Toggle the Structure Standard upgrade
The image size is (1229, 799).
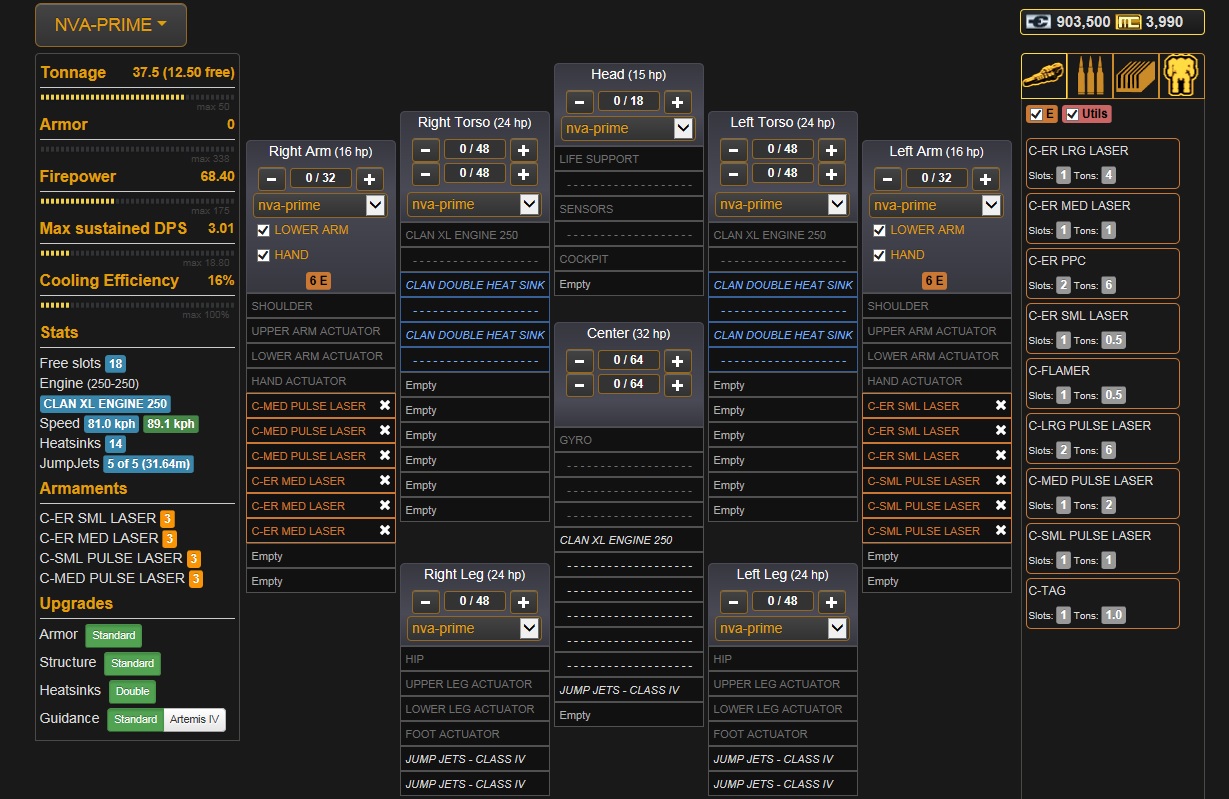(132, 663)
